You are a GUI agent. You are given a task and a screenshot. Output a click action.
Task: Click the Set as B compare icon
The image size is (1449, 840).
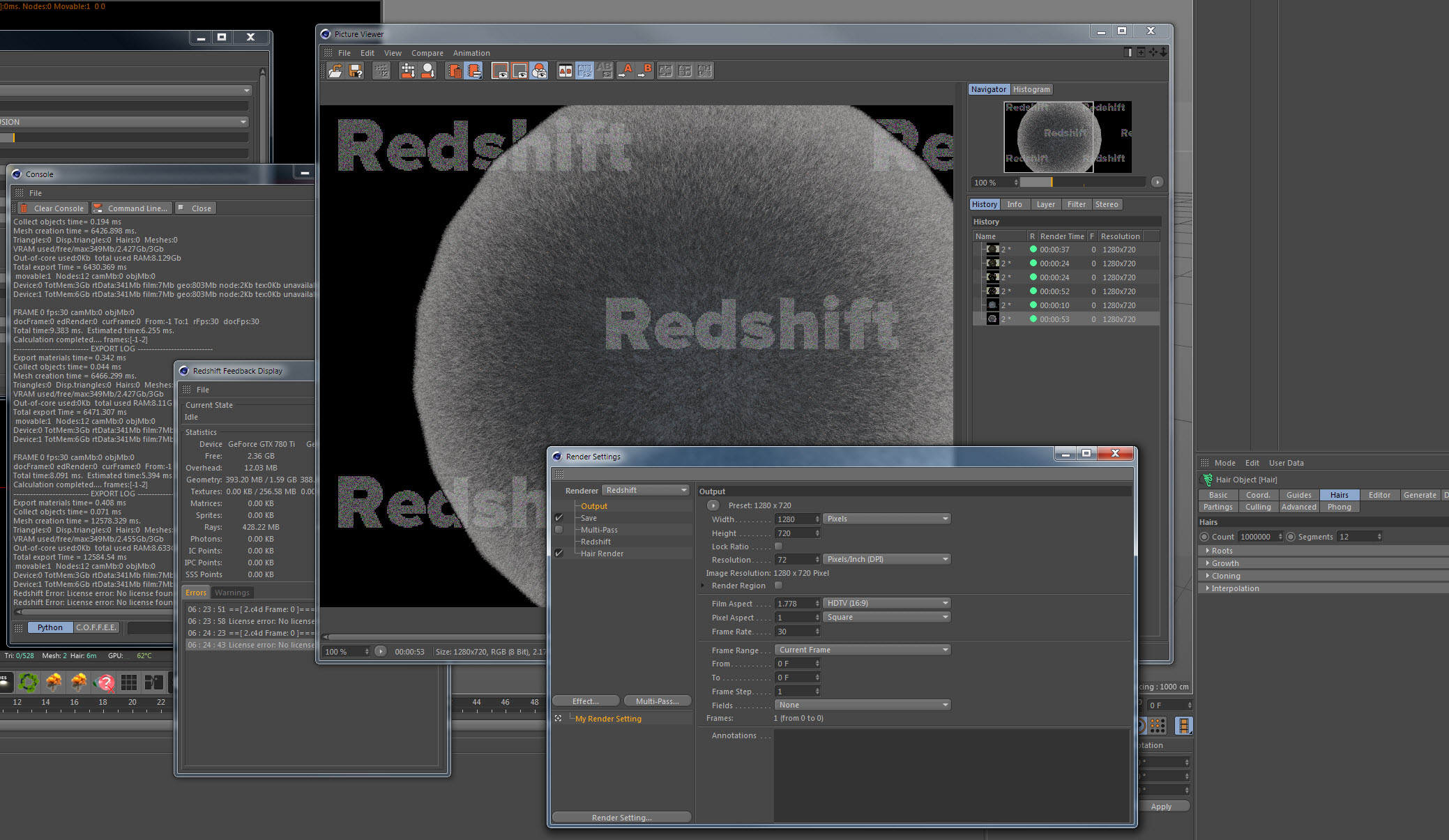645,70
